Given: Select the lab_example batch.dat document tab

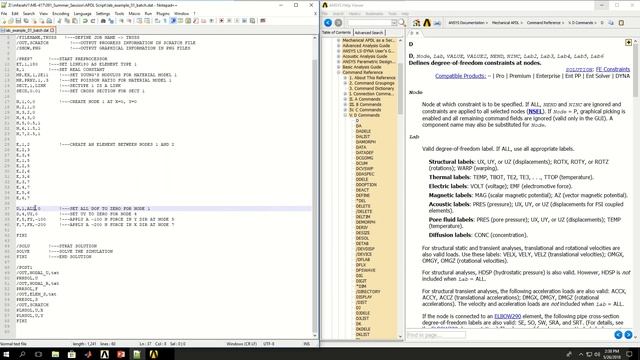Looking at the screenshot, I should coord(27,30).
